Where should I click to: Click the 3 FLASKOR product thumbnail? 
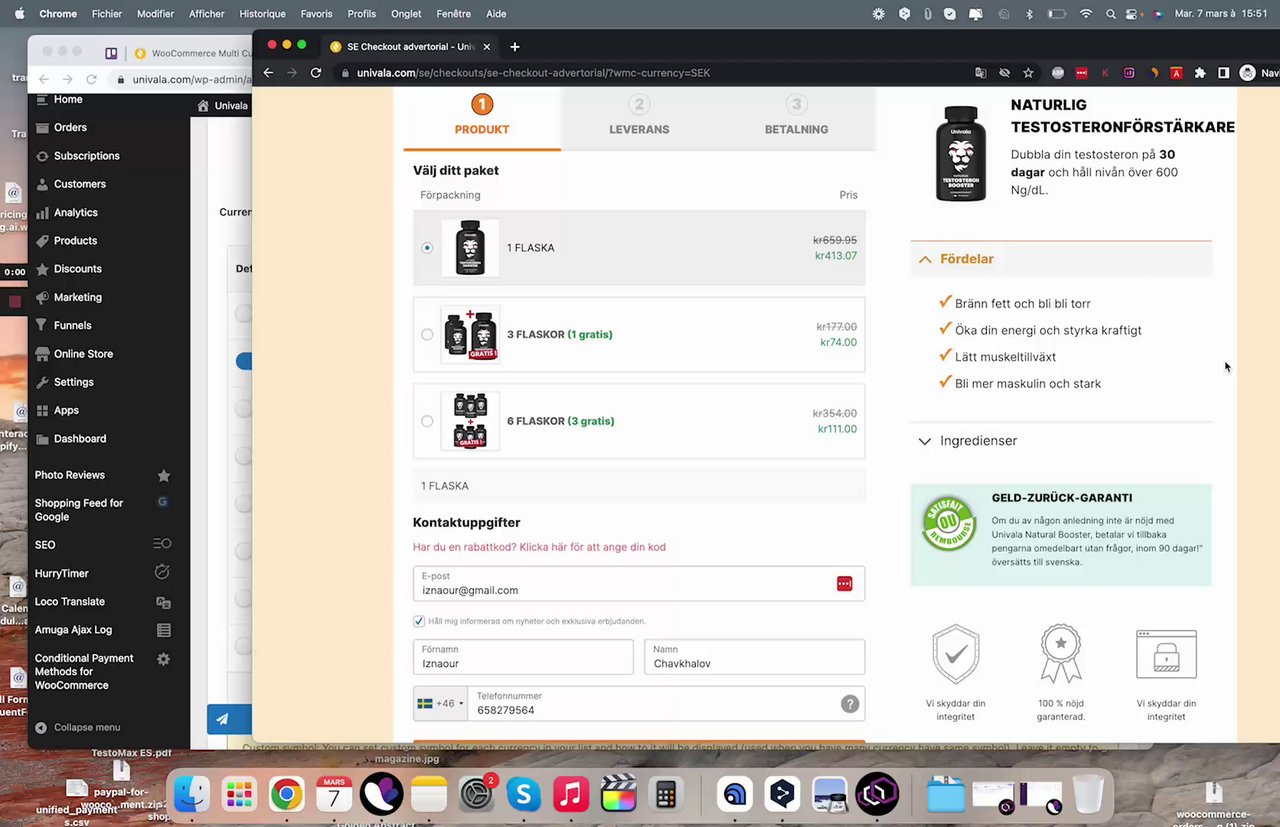click(470, 335)
